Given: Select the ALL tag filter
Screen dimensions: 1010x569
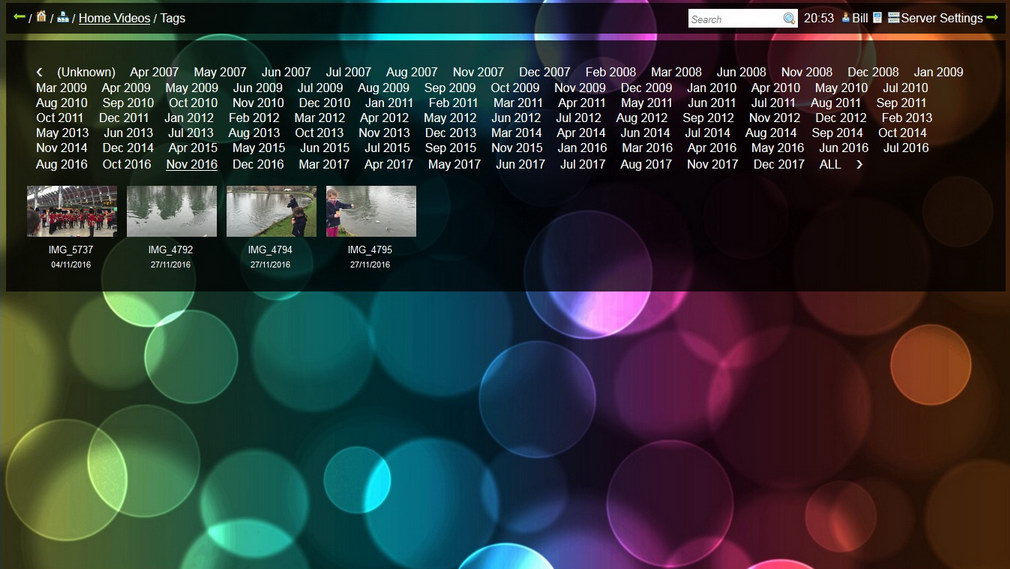Looking at the screenshot, I should (830, 164).
